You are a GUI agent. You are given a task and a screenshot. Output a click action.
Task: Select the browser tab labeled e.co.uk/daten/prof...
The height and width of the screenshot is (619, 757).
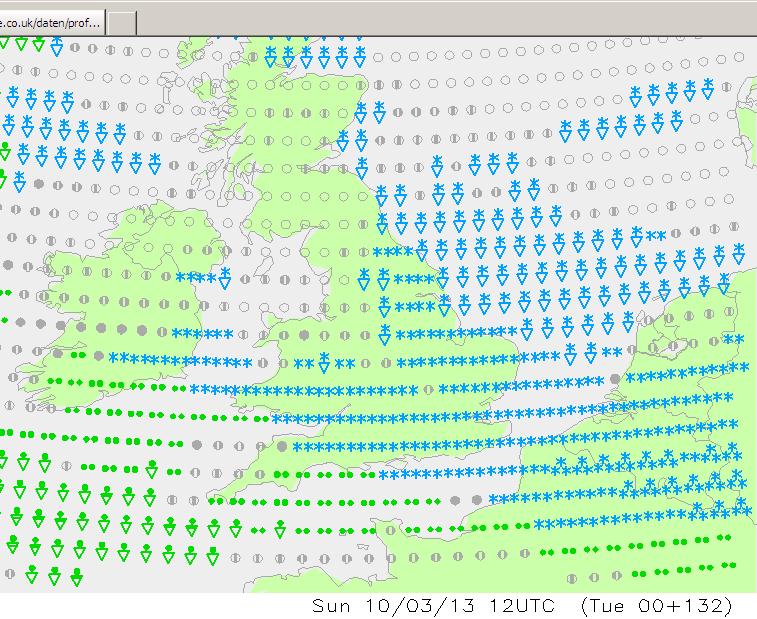pyautogui.click(x=52, y=23)
